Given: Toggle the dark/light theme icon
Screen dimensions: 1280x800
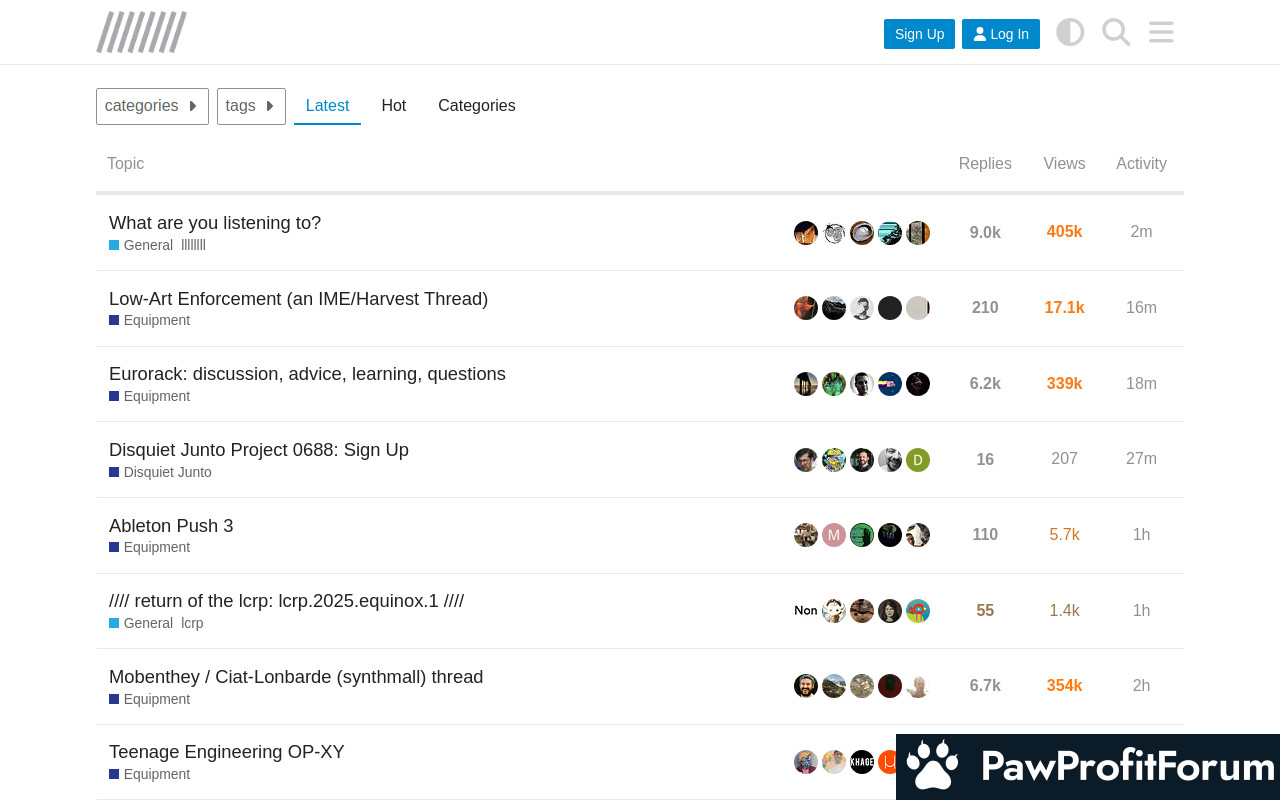Looking at the screenshot, I should point(1070,32).
